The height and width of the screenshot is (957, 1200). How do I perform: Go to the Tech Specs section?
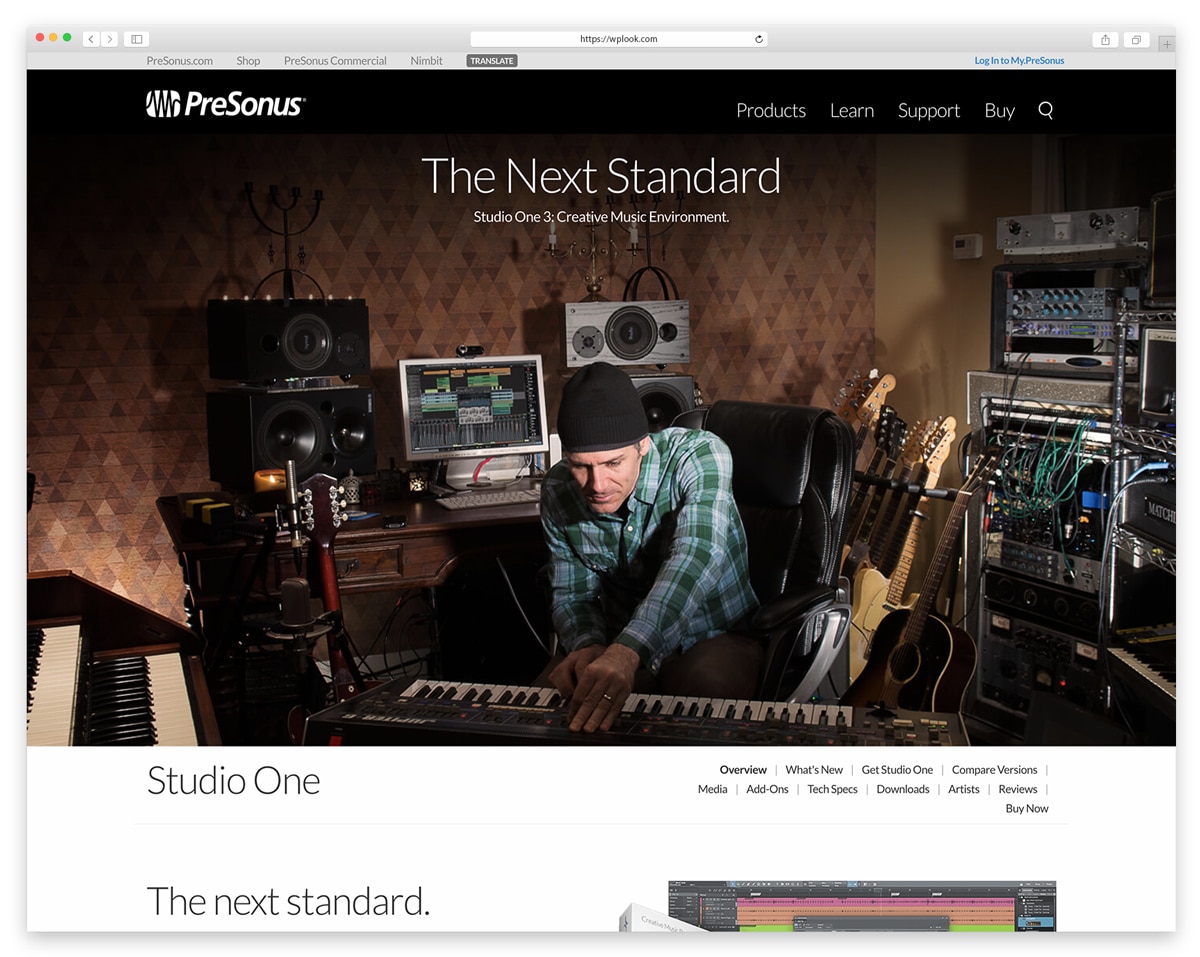click(x=833, y=789)
